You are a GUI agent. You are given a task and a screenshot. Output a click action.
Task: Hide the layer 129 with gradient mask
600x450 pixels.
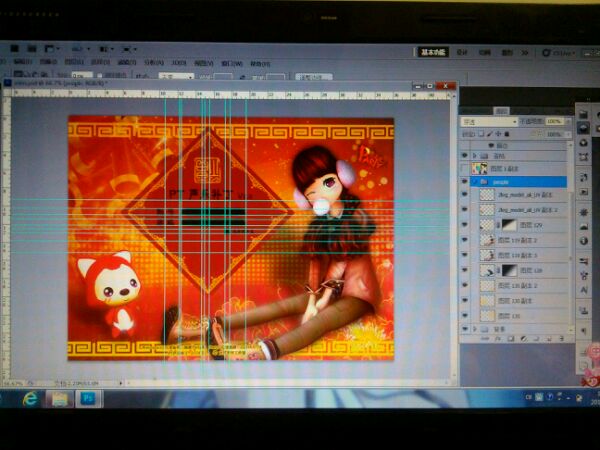pyautogui.click(x=464, y=225)
